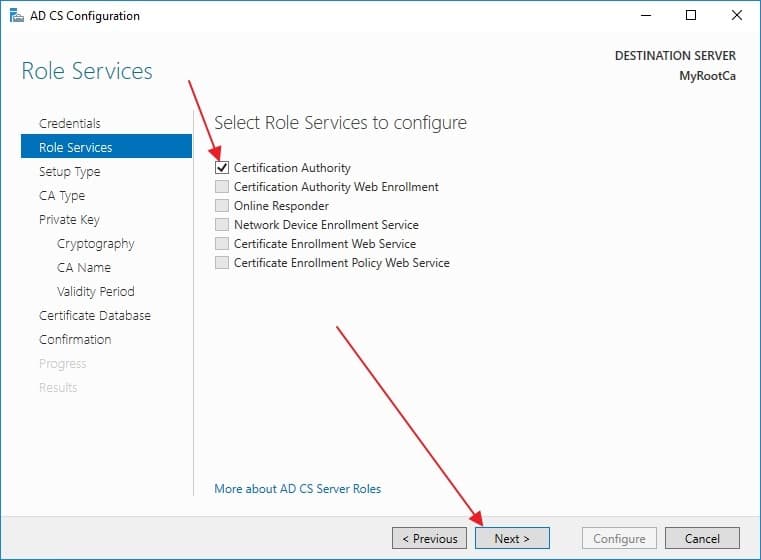Click the MyRootCa destination server name
Image resolution: width=761 pixels, height=560 pixels.
707,76
